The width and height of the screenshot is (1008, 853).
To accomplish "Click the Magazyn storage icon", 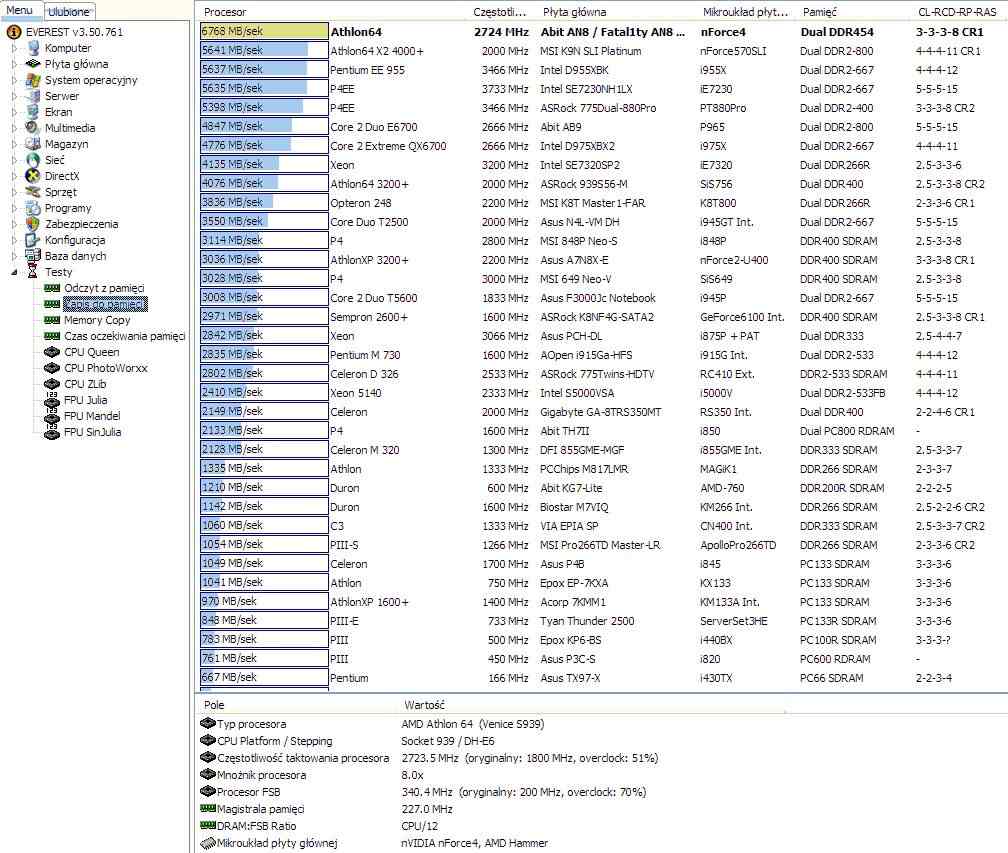I will (33, 144).
